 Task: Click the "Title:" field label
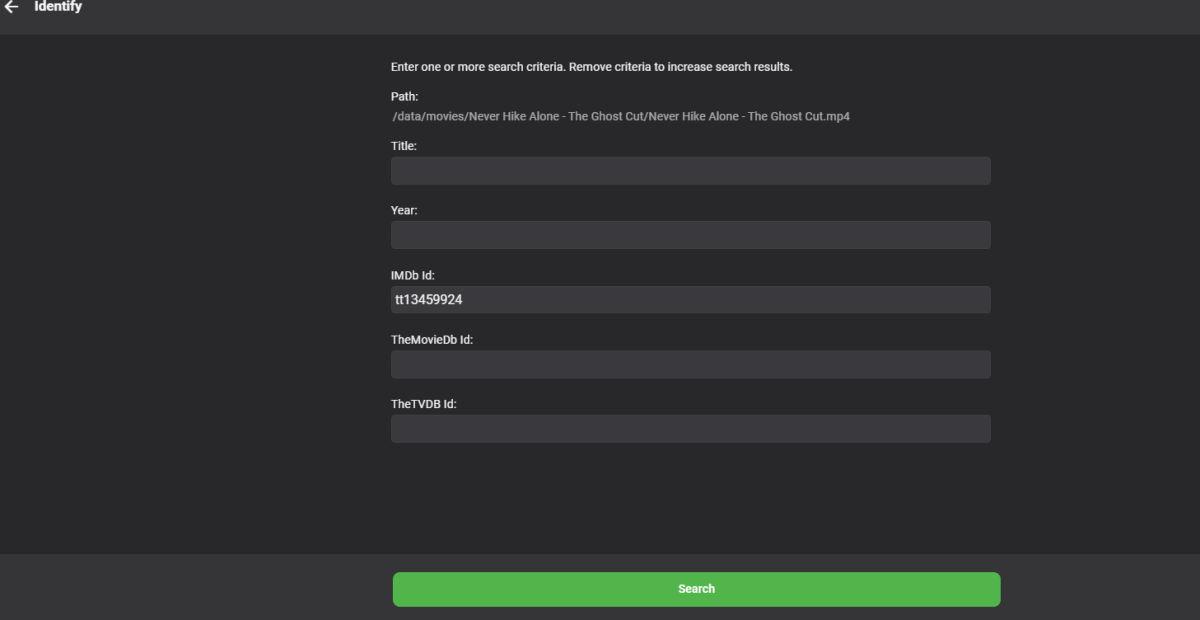(404, 146)
